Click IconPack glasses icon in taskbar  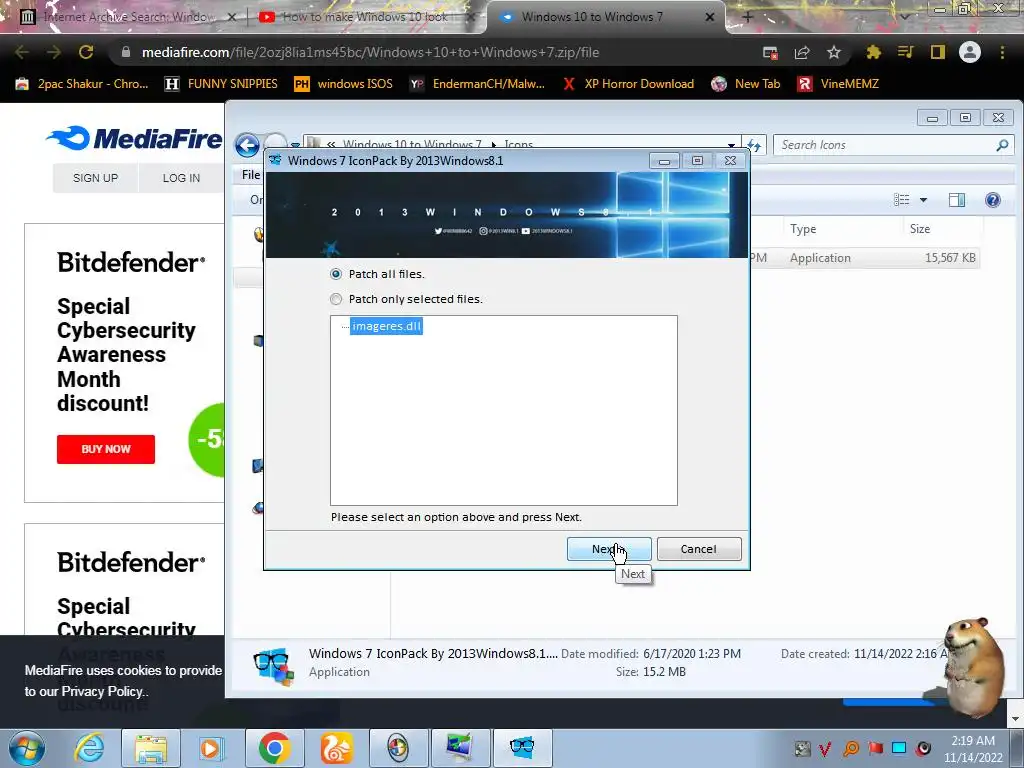[x=522, y=748]
